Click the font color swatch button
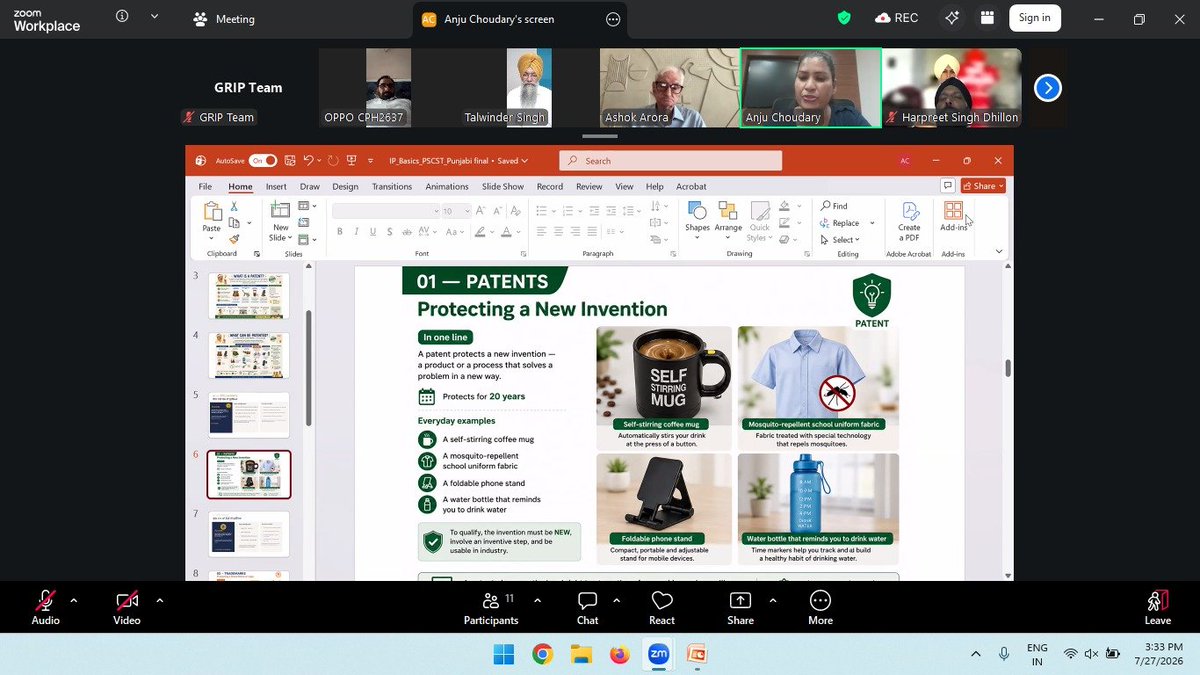 click(506, 231)
